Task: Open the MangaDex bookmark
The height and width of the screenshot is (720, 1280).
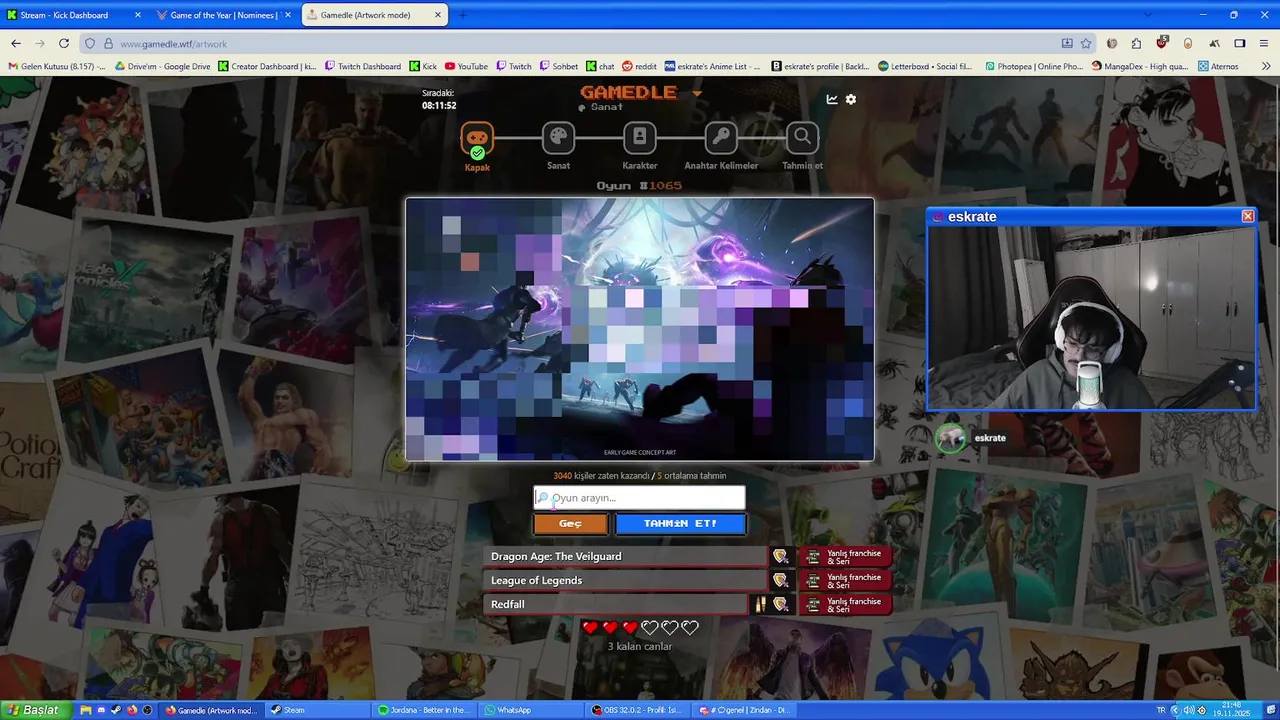Action: coord(1140,66)
